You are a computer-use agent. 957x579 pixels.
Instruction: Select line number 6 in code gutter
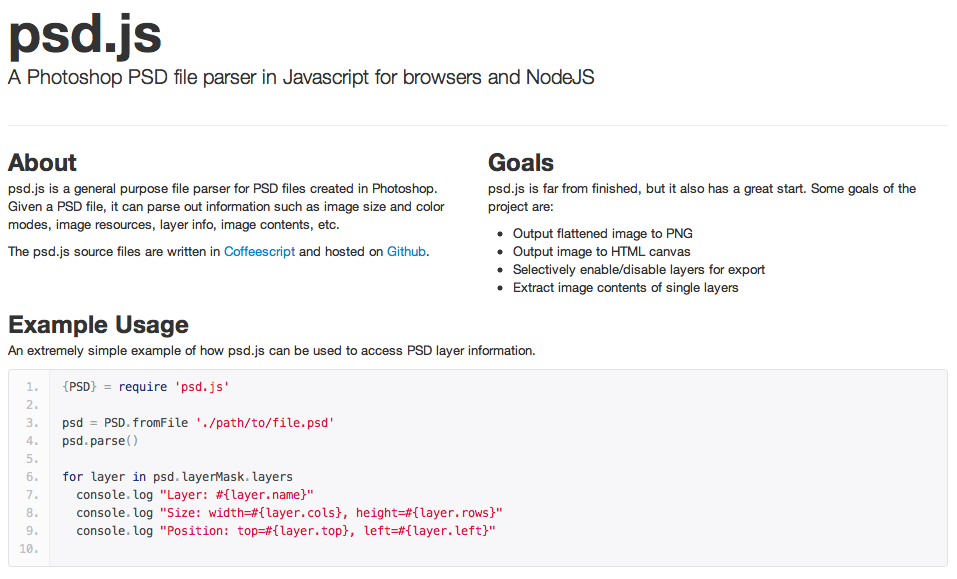pos(33,477)
